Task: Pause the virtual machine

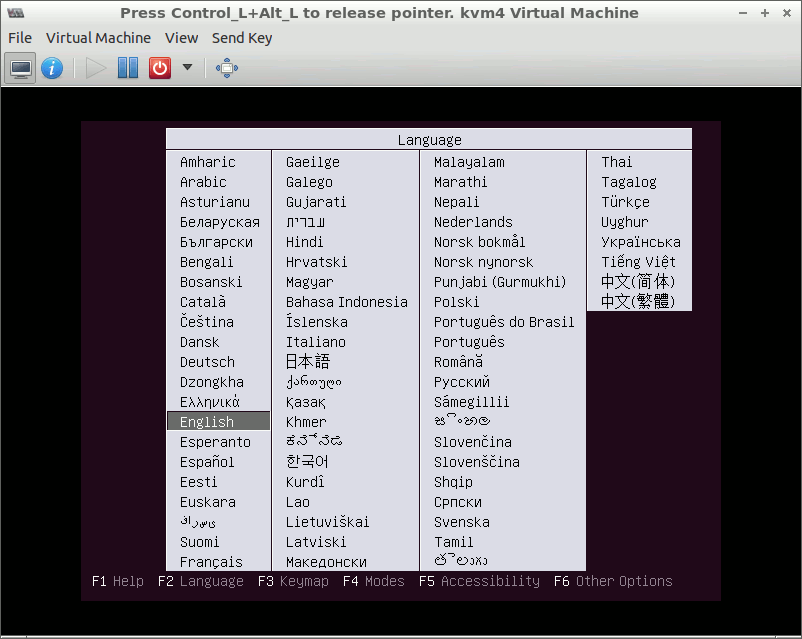Action: (128, 68)
